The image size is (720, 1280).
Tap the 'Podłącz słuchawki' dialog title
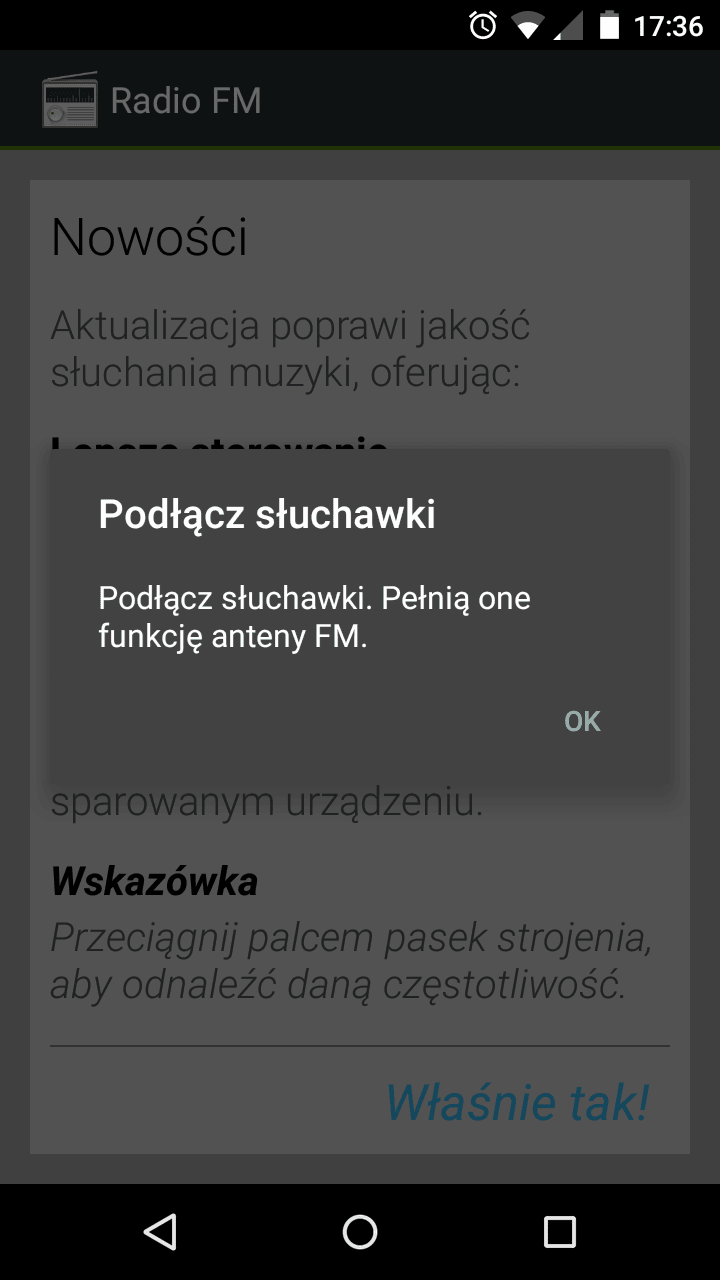click(x=267, y=514)
